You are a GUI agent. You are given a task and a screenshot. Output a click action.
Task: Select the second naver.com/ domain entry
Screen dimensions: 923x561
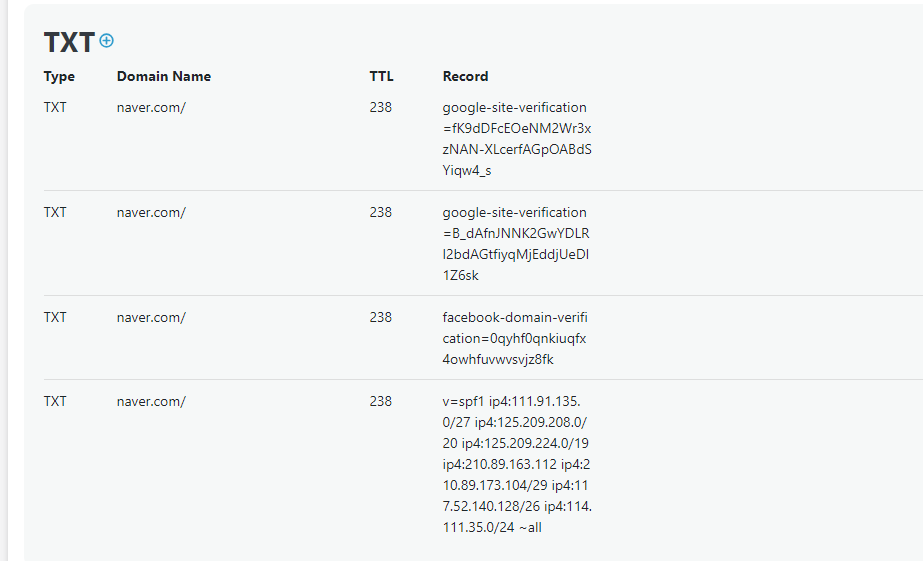coord(151,213)
